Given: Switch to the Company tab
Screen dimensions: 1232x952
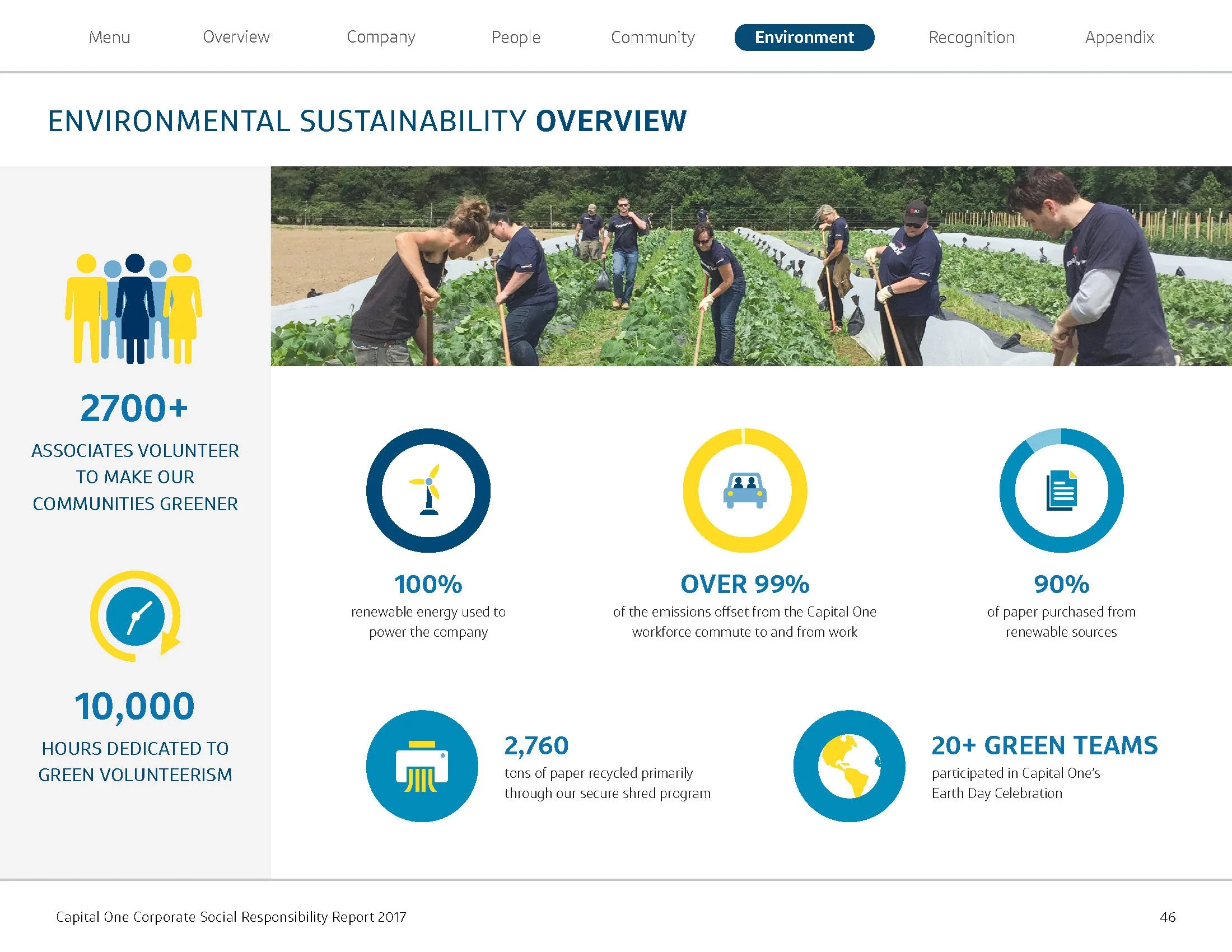Looking at the screenshot, I should 381,37.
